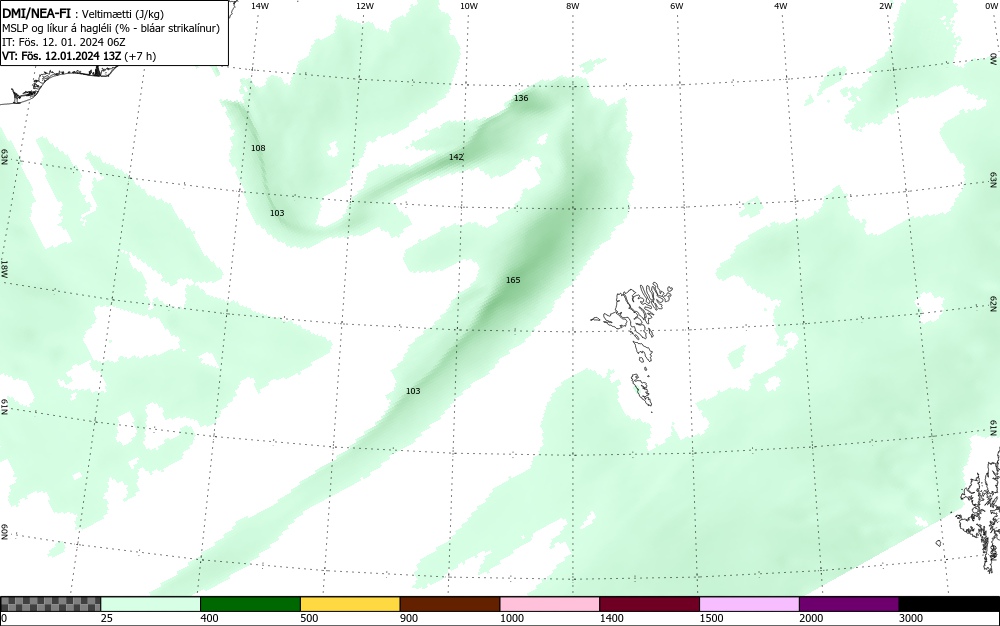Click the 142 CAPE value label
Image resolution: width=1000 pixels, height=626 pixels.
coord(456,157)
